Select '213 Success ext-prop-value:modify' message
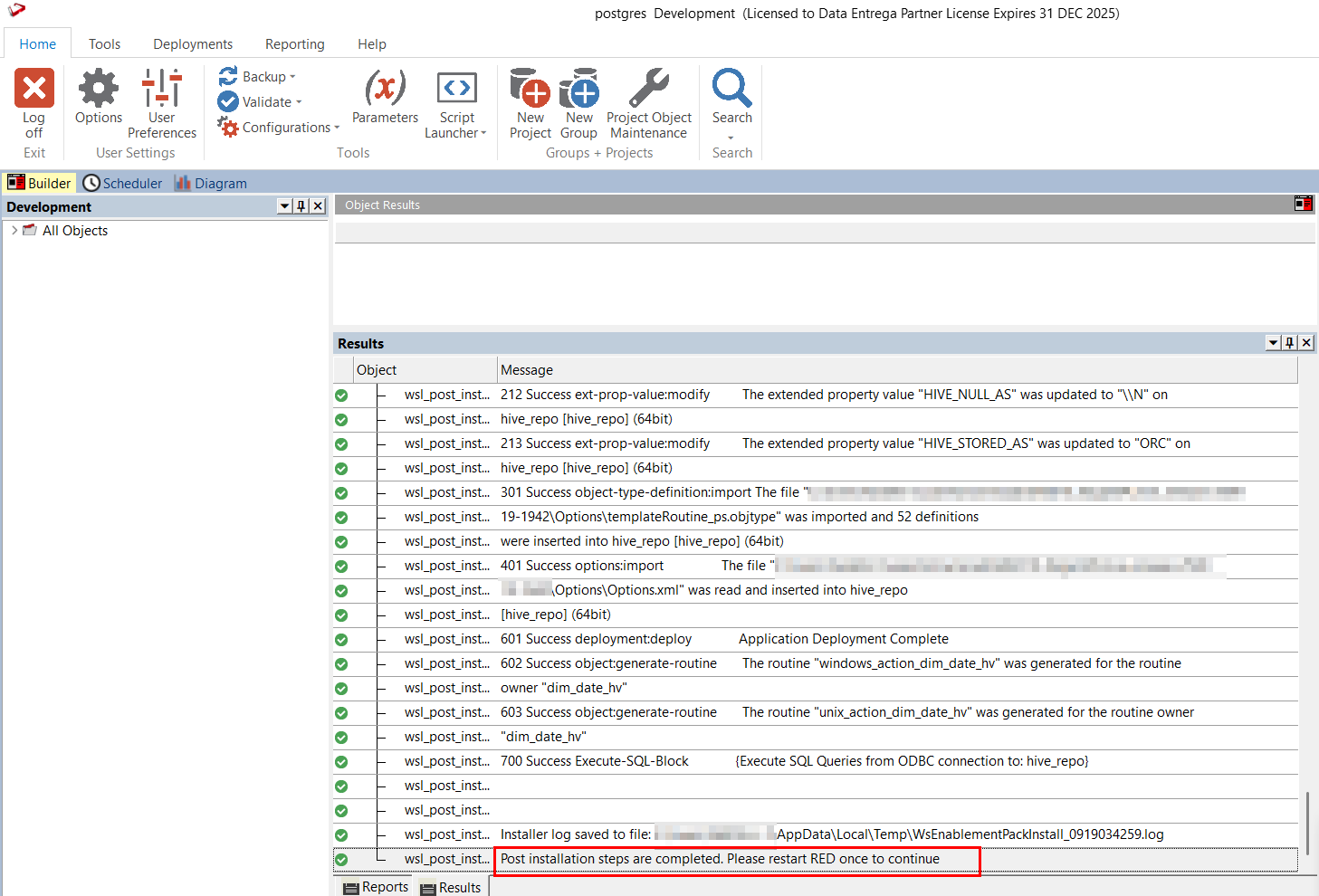The image size is (1319, 896). tap(846, 443)
